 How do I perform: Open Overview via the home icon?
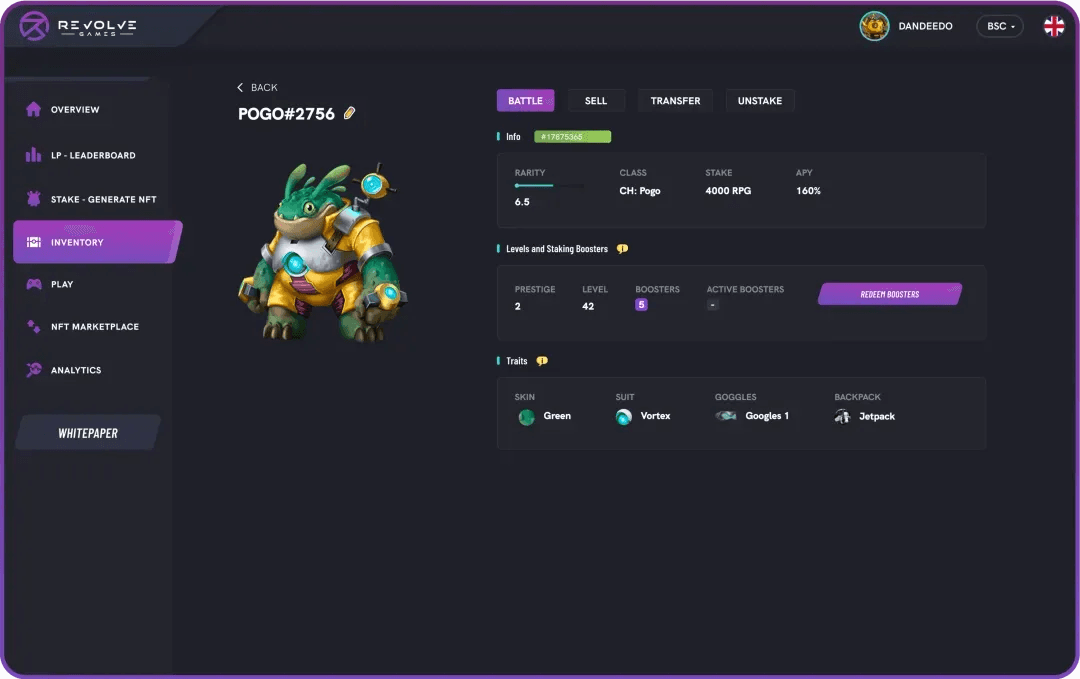tap(34, 109)
